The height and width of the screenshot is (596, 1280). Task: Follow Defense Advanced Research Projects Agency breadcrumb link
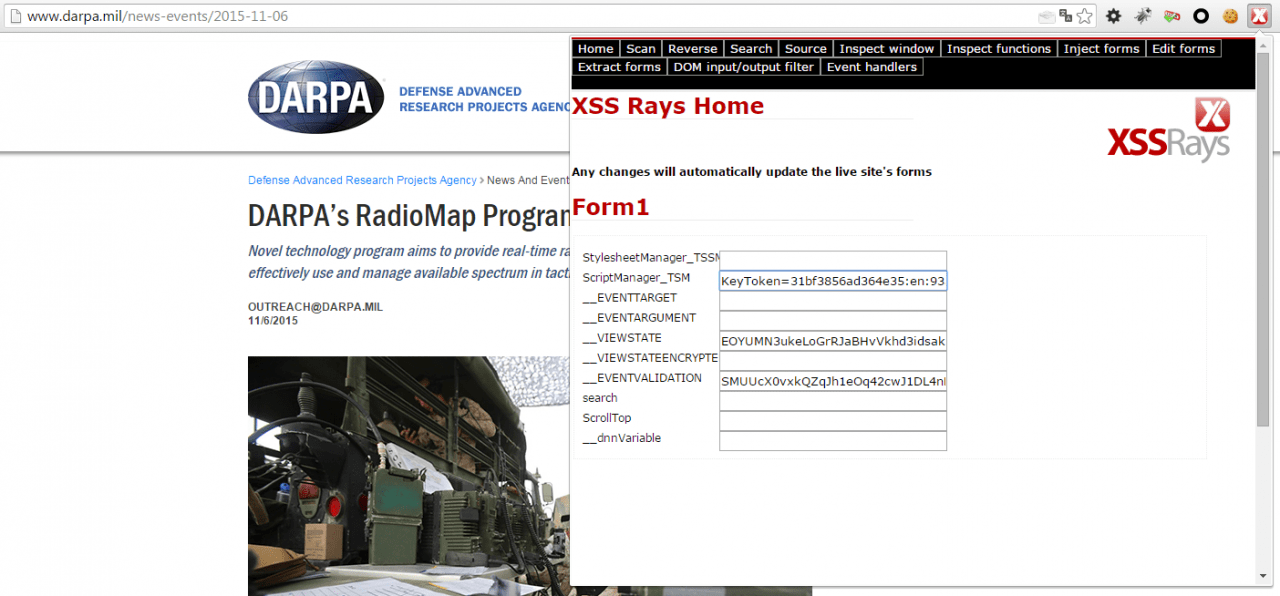click(362, 180)
